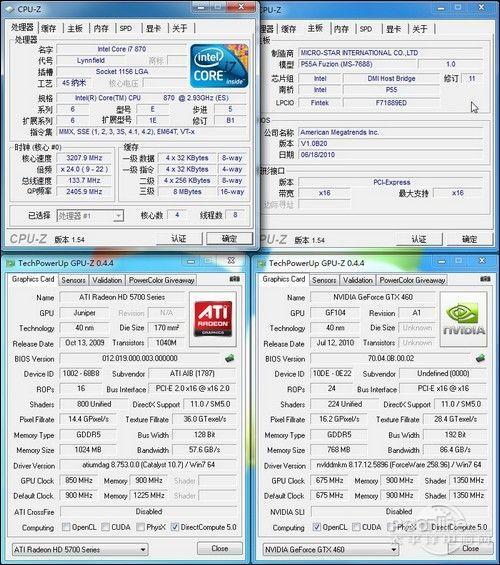Switch to SPD tab in left CPU-Z window
The image size is (500, 565).
coord(126,28)
